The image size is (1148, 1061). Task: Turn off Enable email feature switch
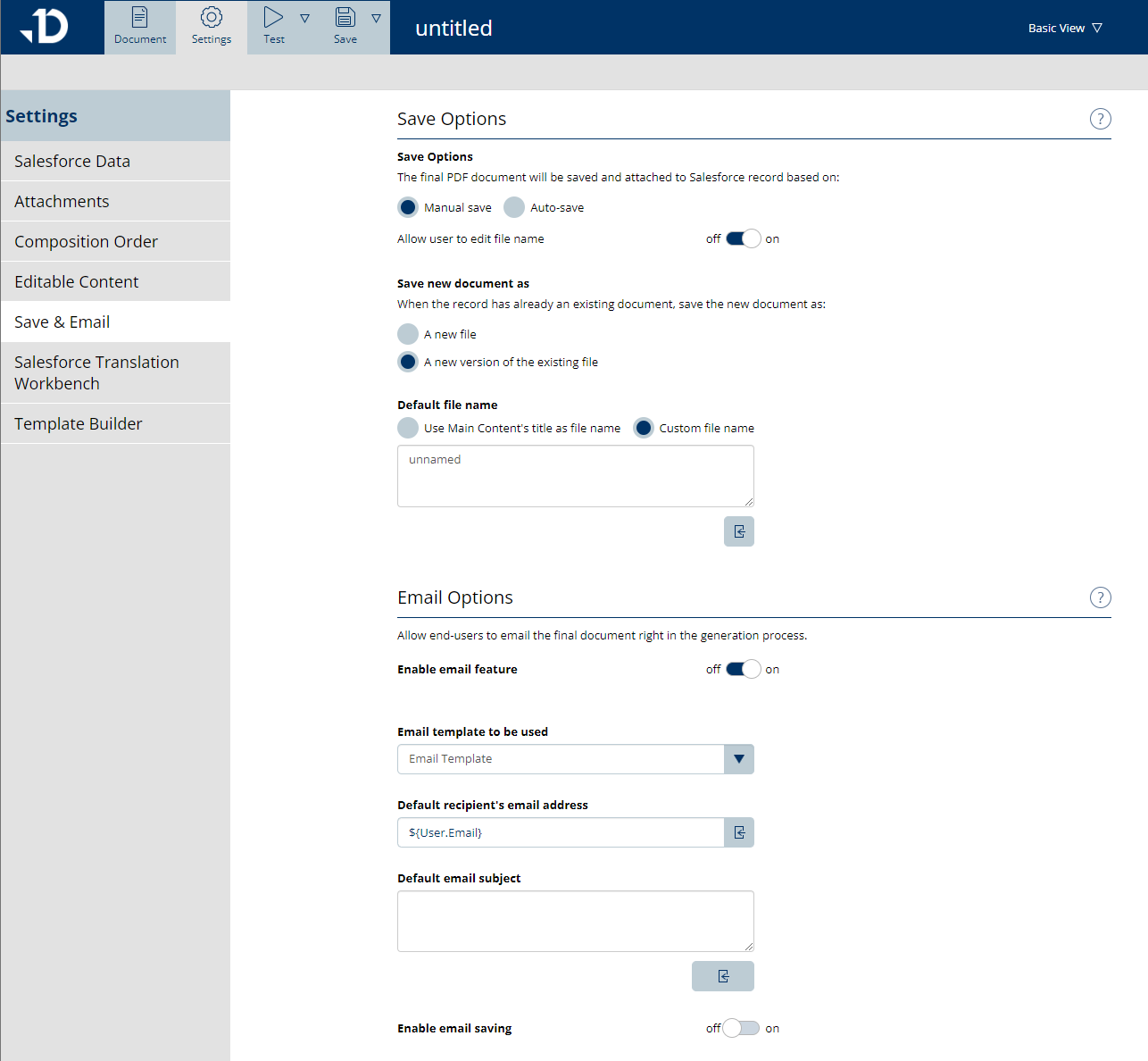point(743,669)
